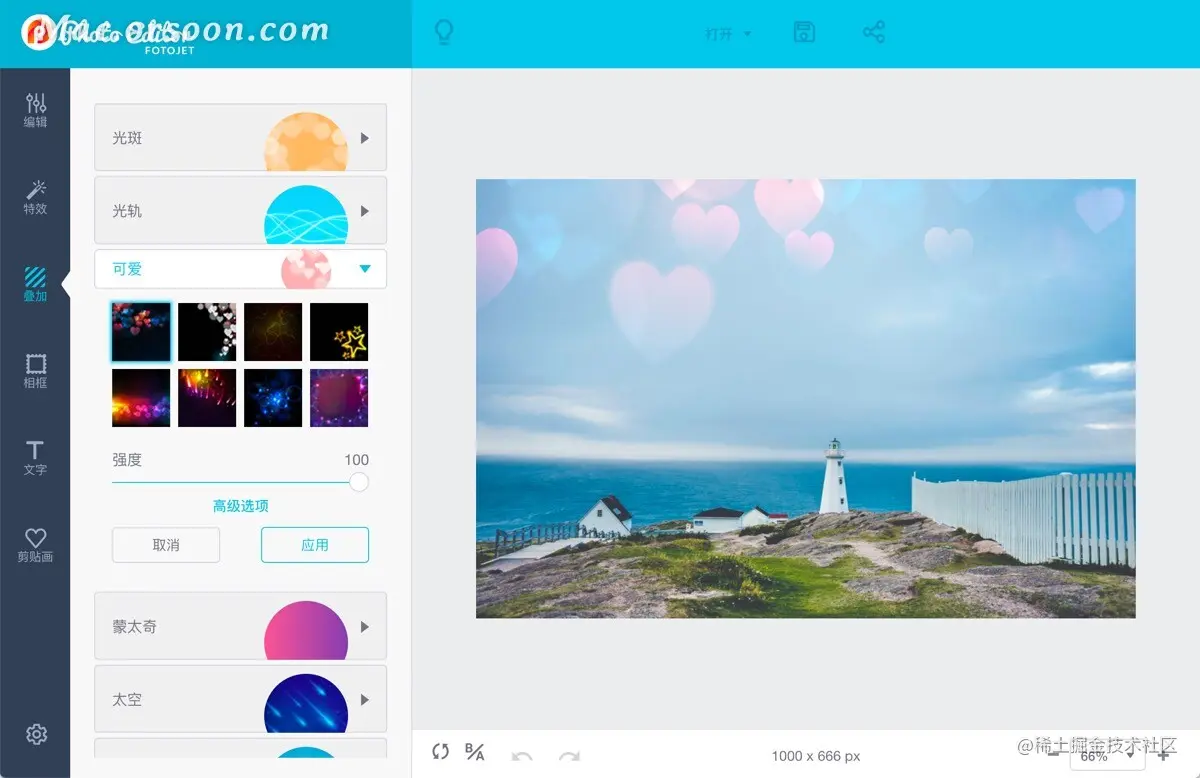This screenshot has height=778, width=1200.
Task: Open the 66% zoom level dropdown
Action: point(1106,757)
